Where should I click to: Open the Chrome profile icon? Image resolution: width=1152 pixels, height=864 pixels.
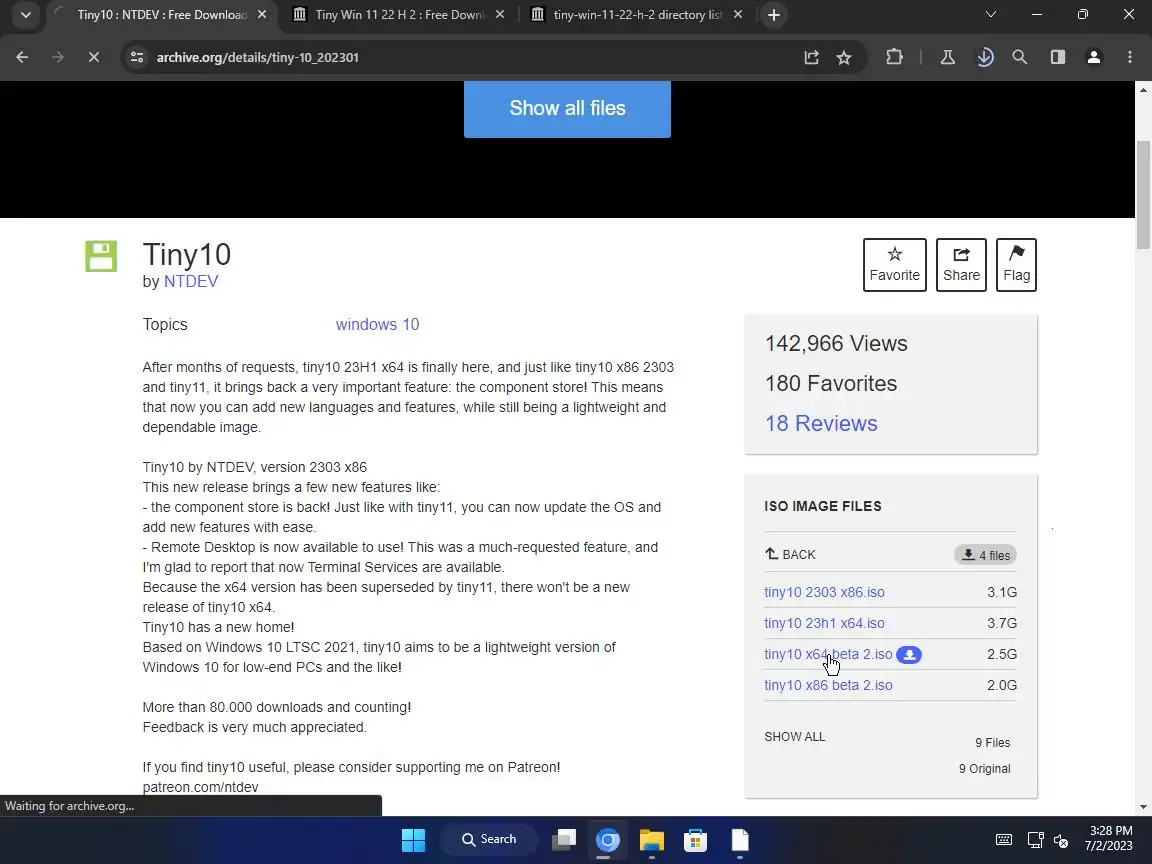[1093, 57]
